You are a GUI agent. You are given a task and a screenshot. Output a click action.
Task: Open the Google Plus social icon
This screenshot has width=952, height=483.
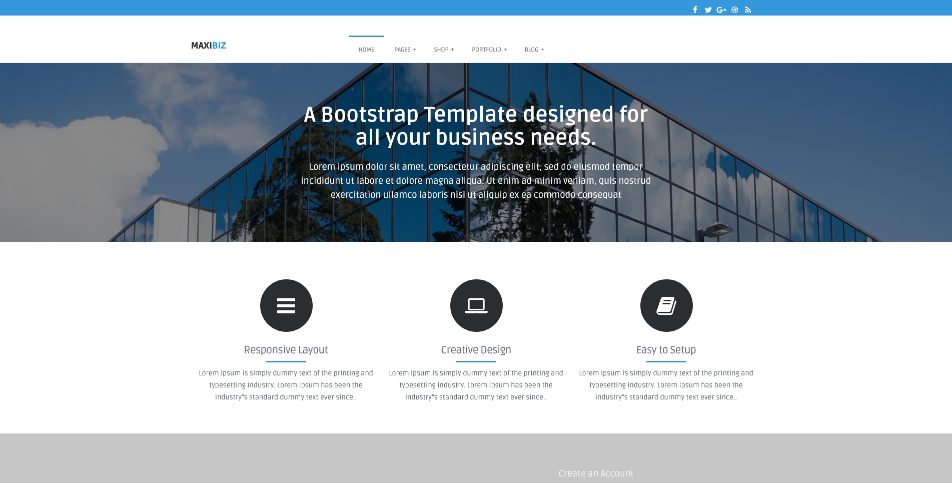point(721,10)
